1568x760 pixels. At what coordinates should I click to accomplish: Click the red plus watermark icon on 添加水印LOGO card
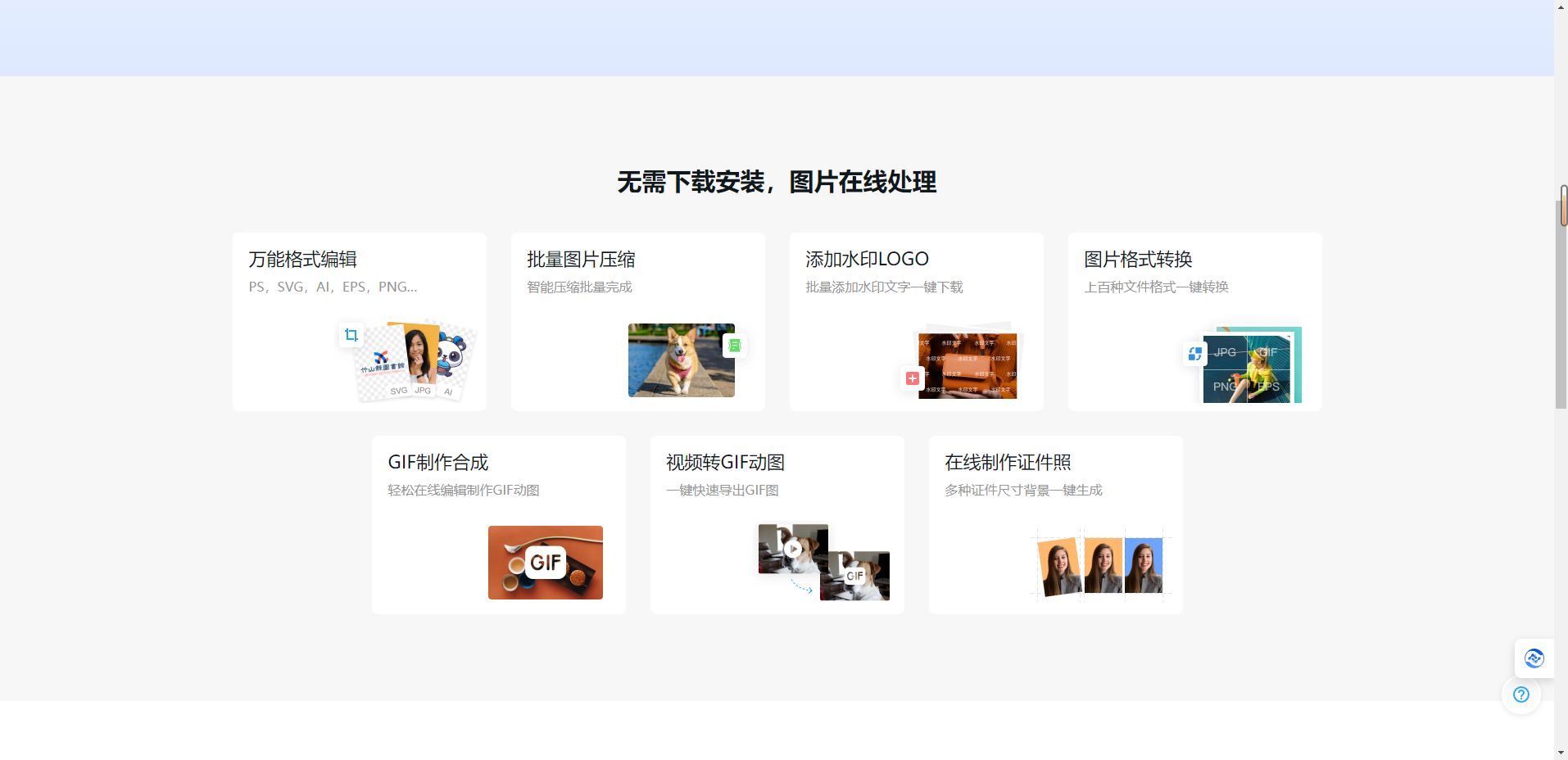pos(911,378)
